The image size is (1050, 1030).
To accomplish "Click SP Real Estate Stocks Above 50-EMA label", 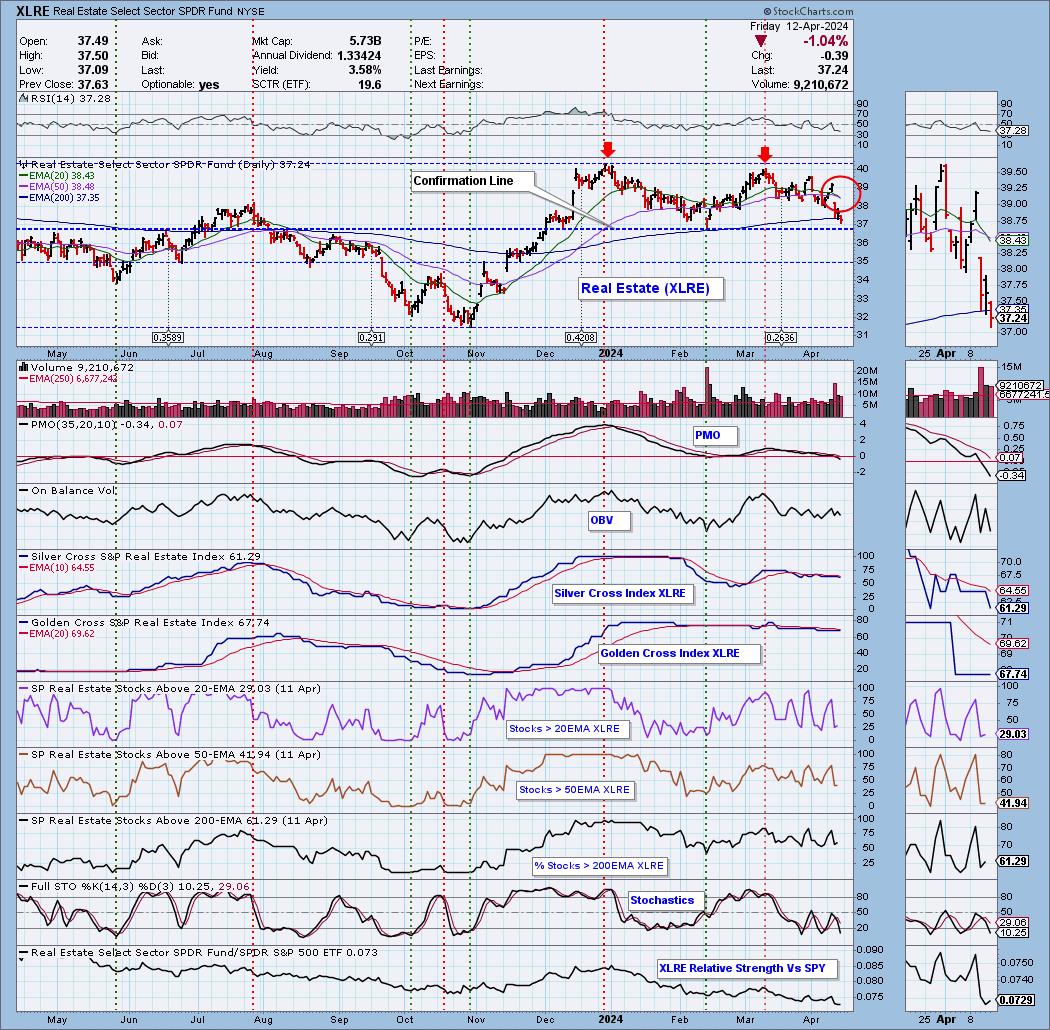I will (x=169, y=755).
